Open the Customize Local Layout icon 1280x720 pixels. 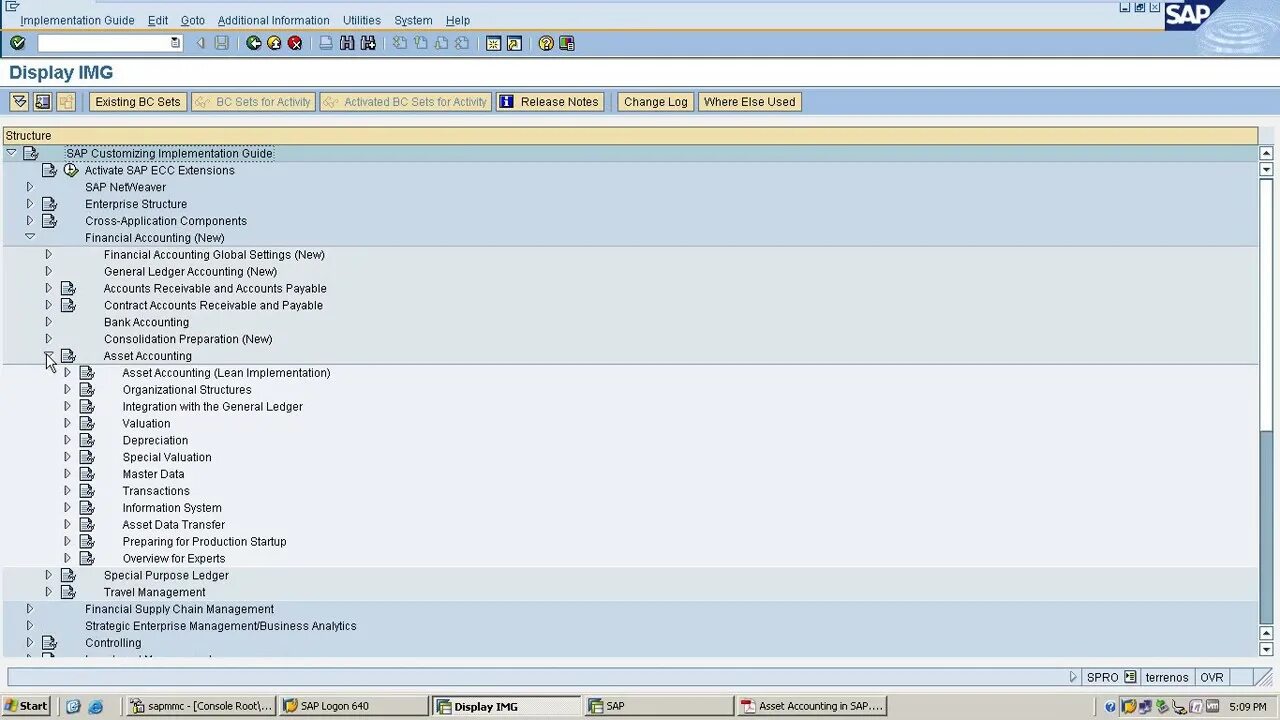567,43
